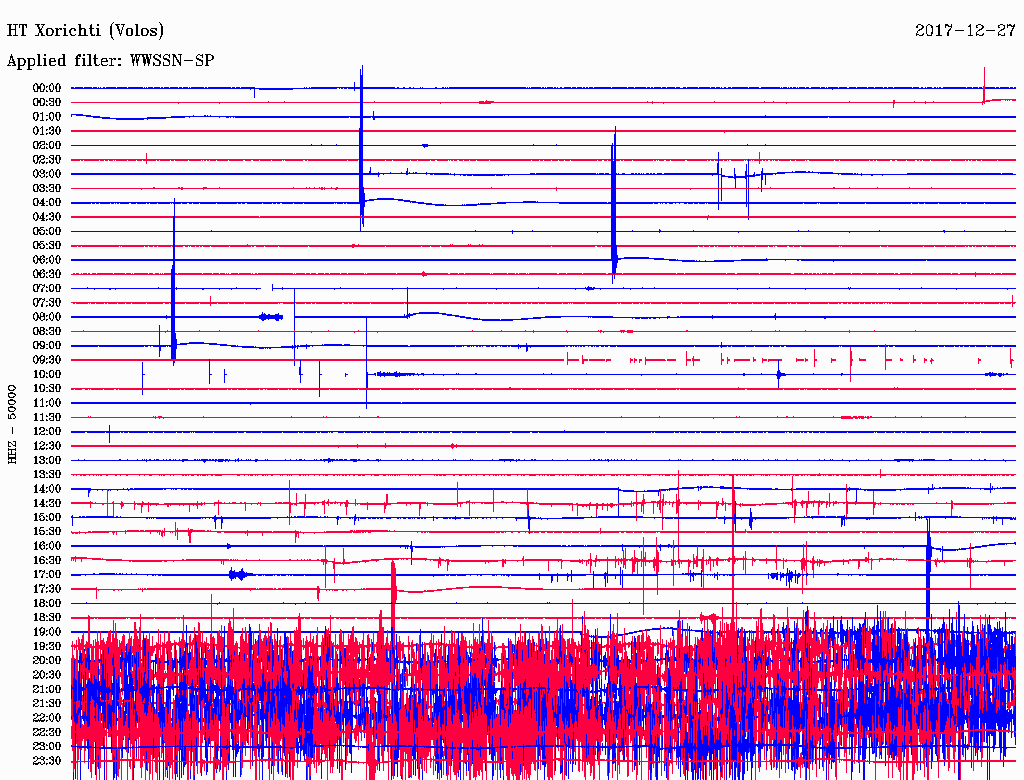Screen dimensions: 1024x780
Task: Select the 21:00 time label
Action: [x=47, y=690]
